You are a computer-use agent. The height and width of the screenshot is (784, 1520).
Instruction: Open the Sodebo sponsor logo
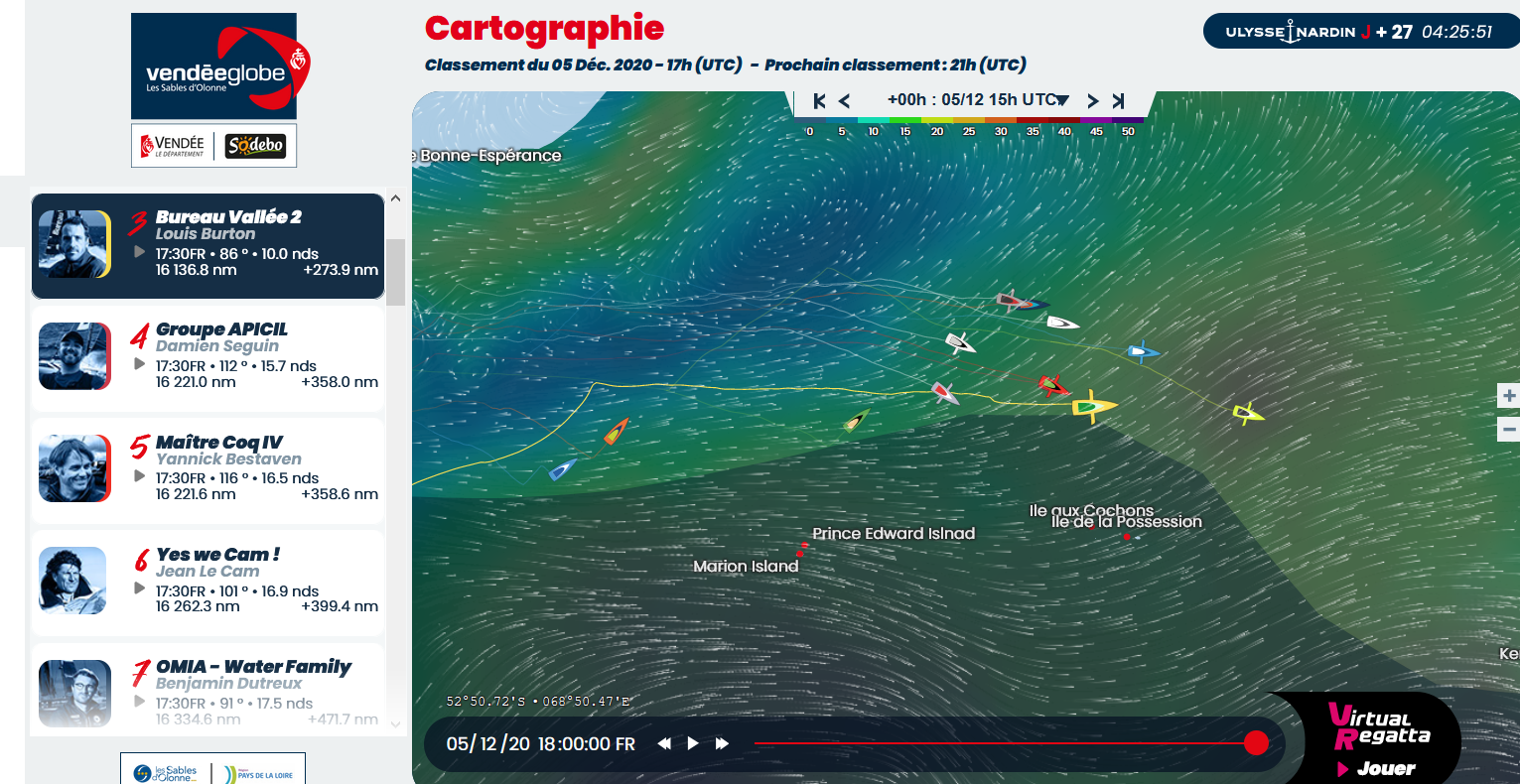(x=255, y=146)
